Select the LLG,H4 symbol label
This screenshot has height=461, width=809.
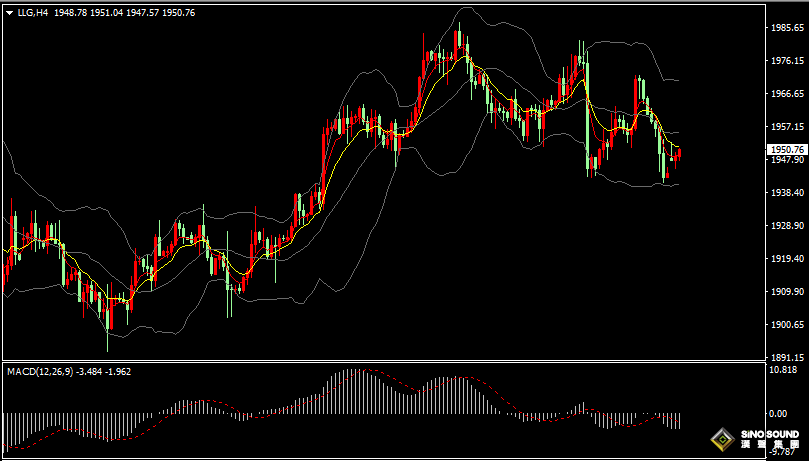pyautogui.click(x=32, y=13)
